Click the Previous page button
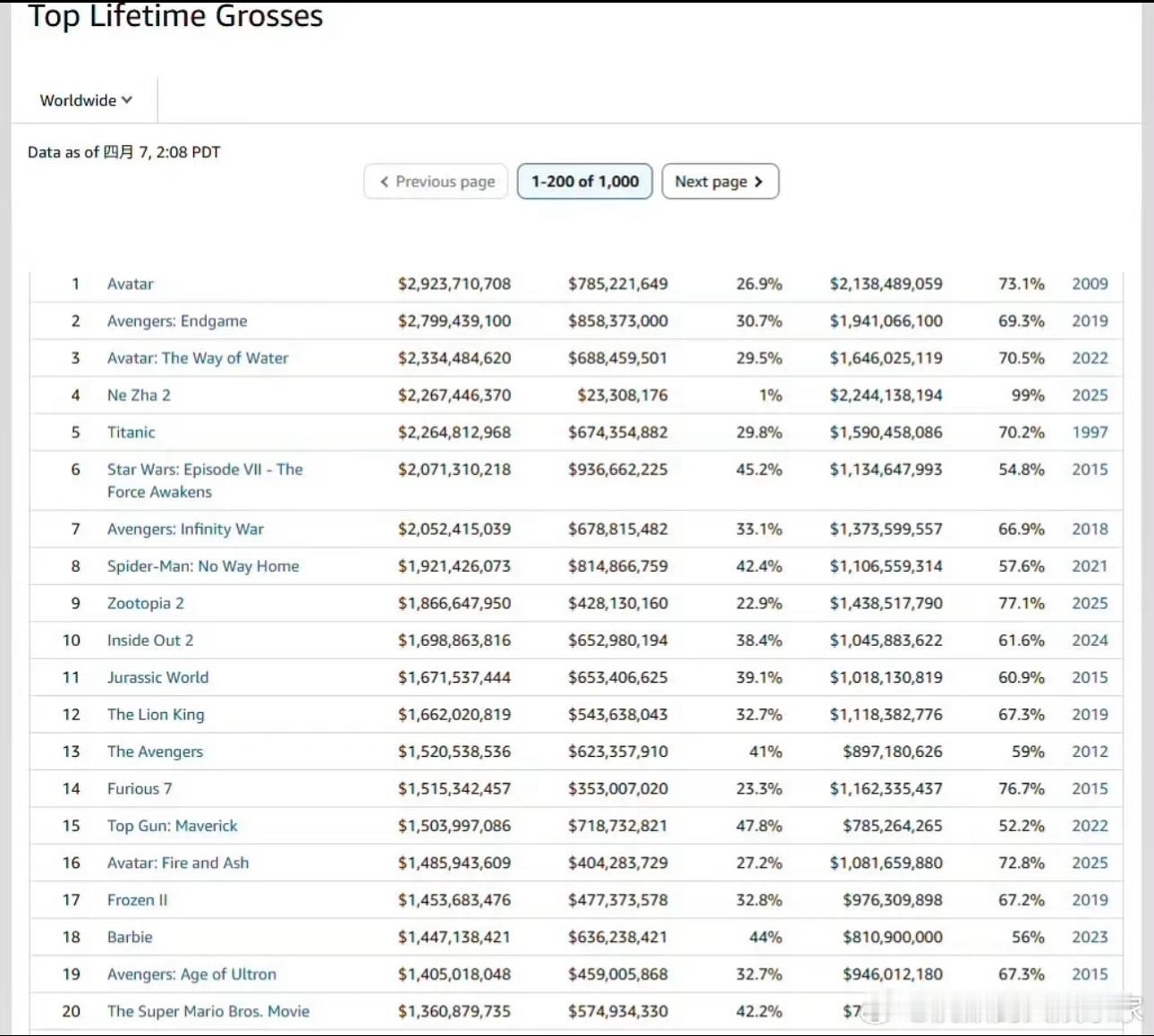 (437, 182)
